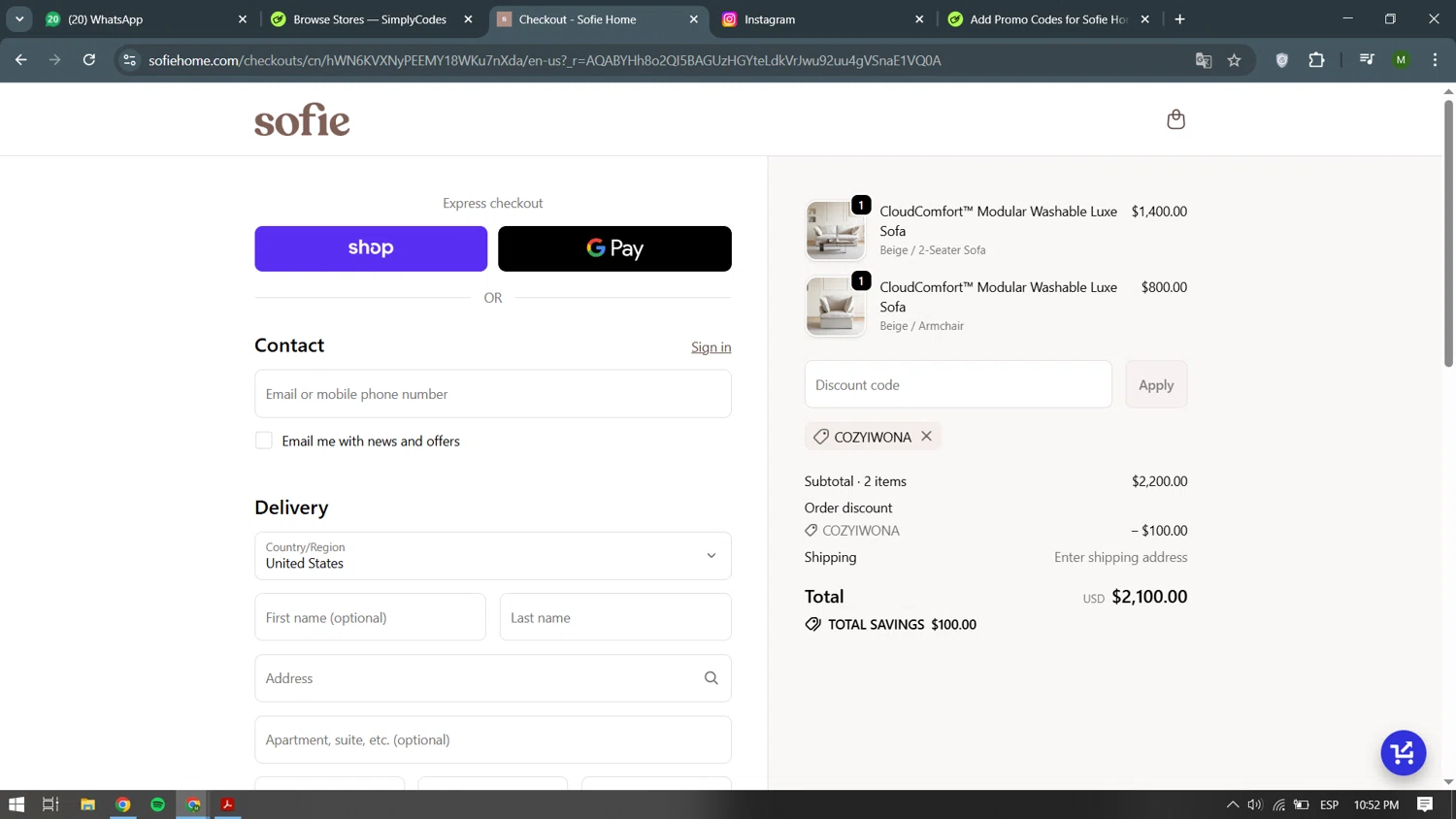Focus the Apartment, suite field
Screen dimensions: 1456x819
point(493,739)
